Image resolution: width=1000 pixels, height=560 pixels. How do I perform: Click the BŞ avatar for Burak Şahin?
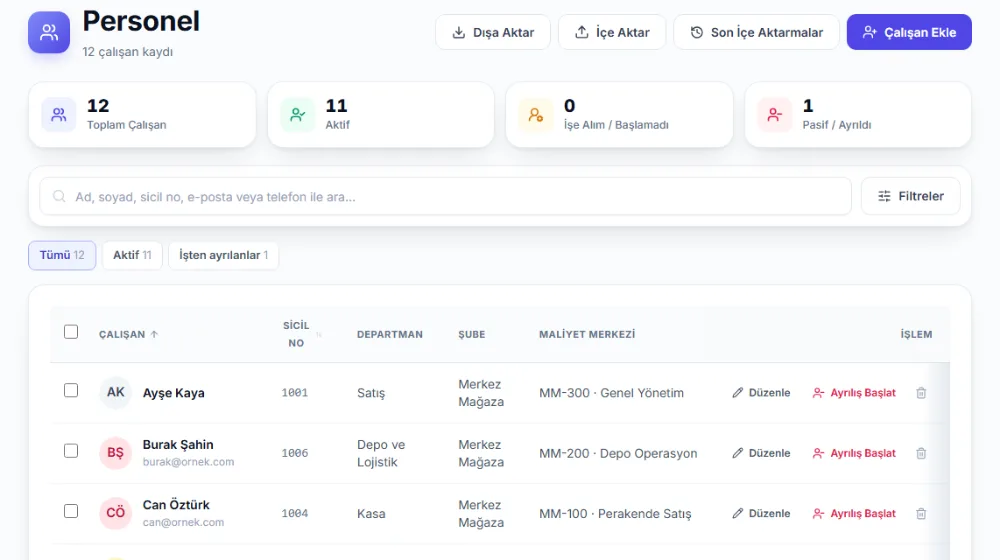tap(115, 453)
